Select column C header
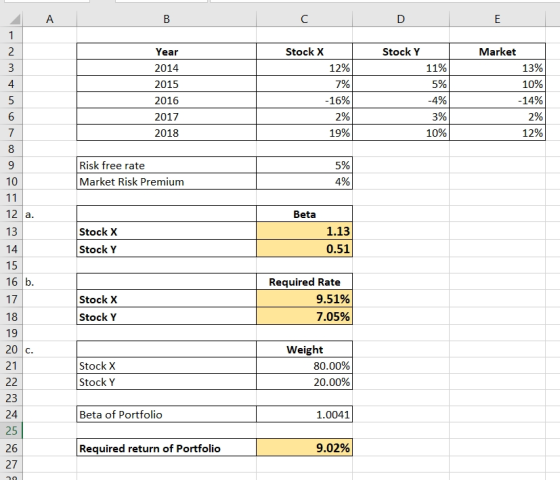Screen dimensions: 560x480 click(x=304, y=19)
